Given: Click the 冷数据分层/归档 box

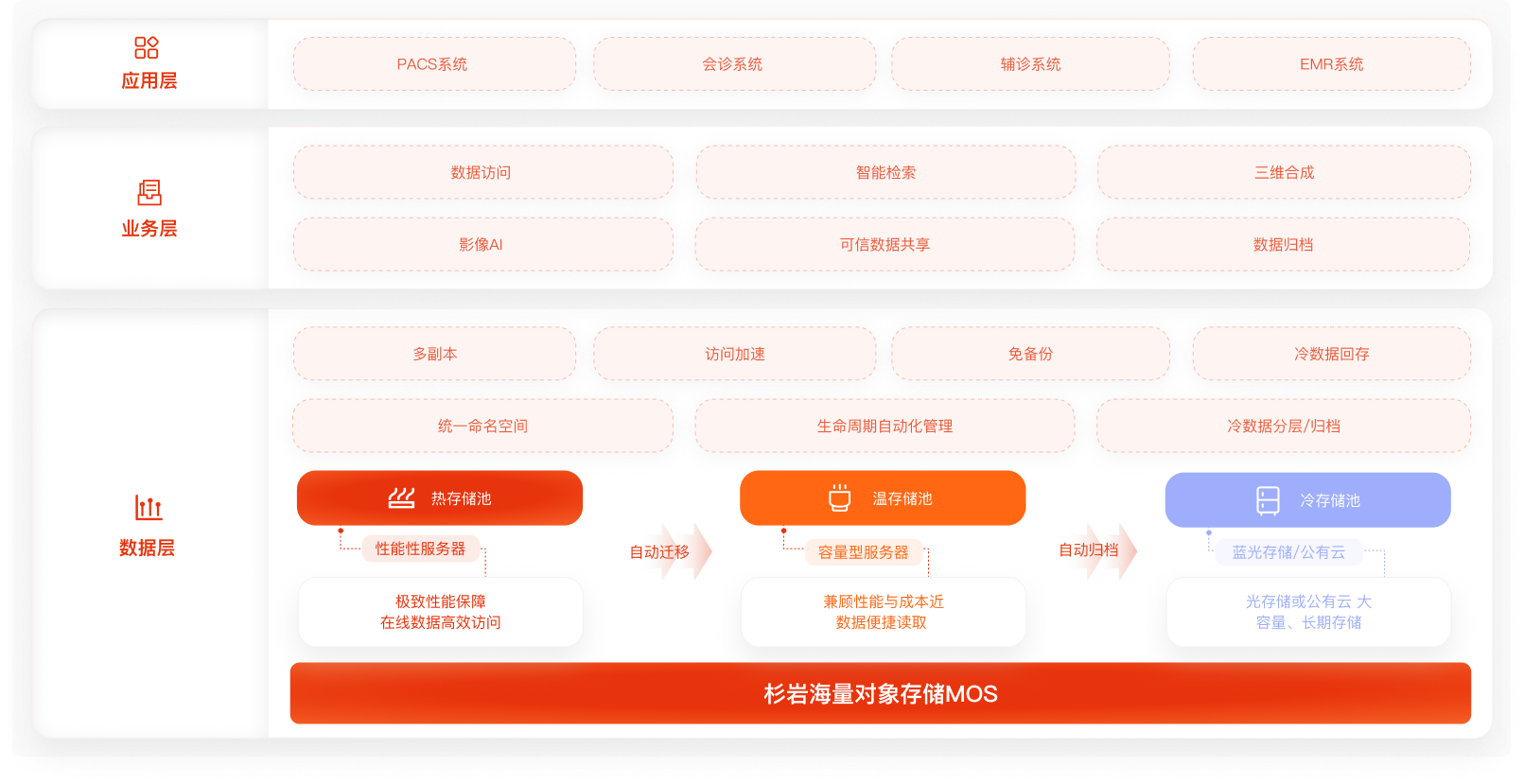Looking at the screenshot, I should point(1284,426).
